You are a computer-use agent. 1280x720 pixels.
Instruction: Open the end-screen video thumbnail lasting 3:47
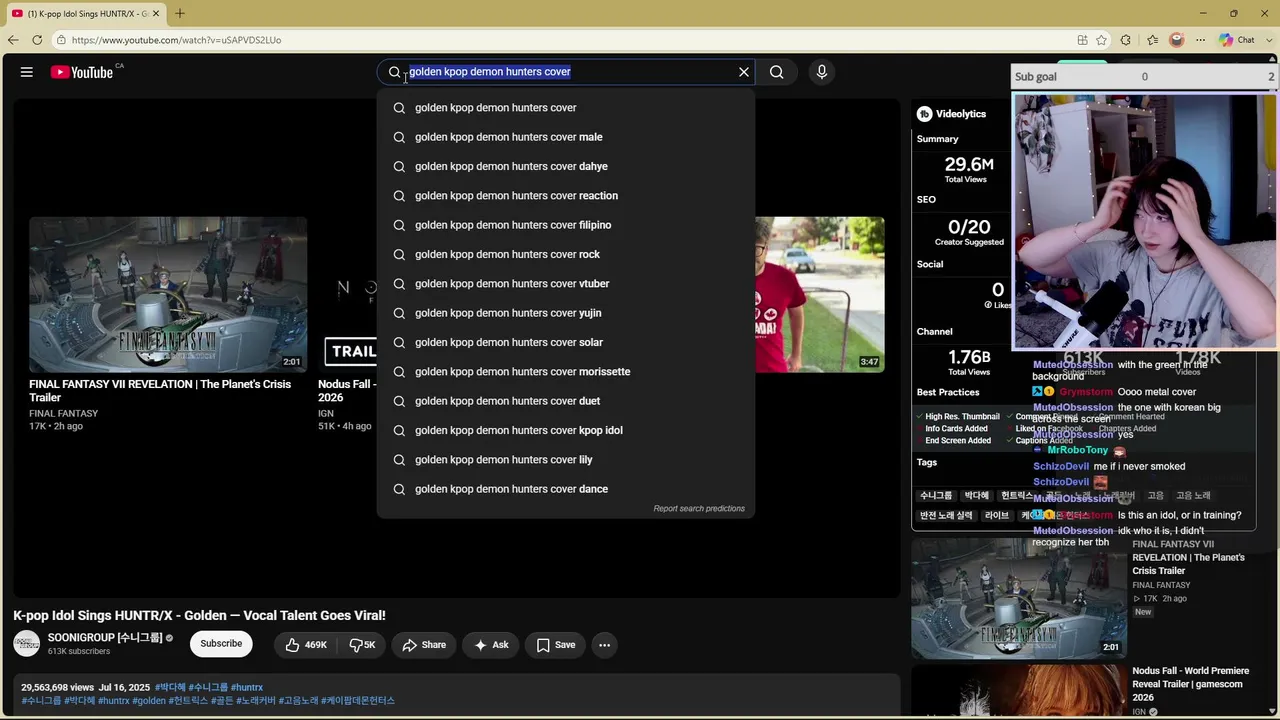point(820,295)
